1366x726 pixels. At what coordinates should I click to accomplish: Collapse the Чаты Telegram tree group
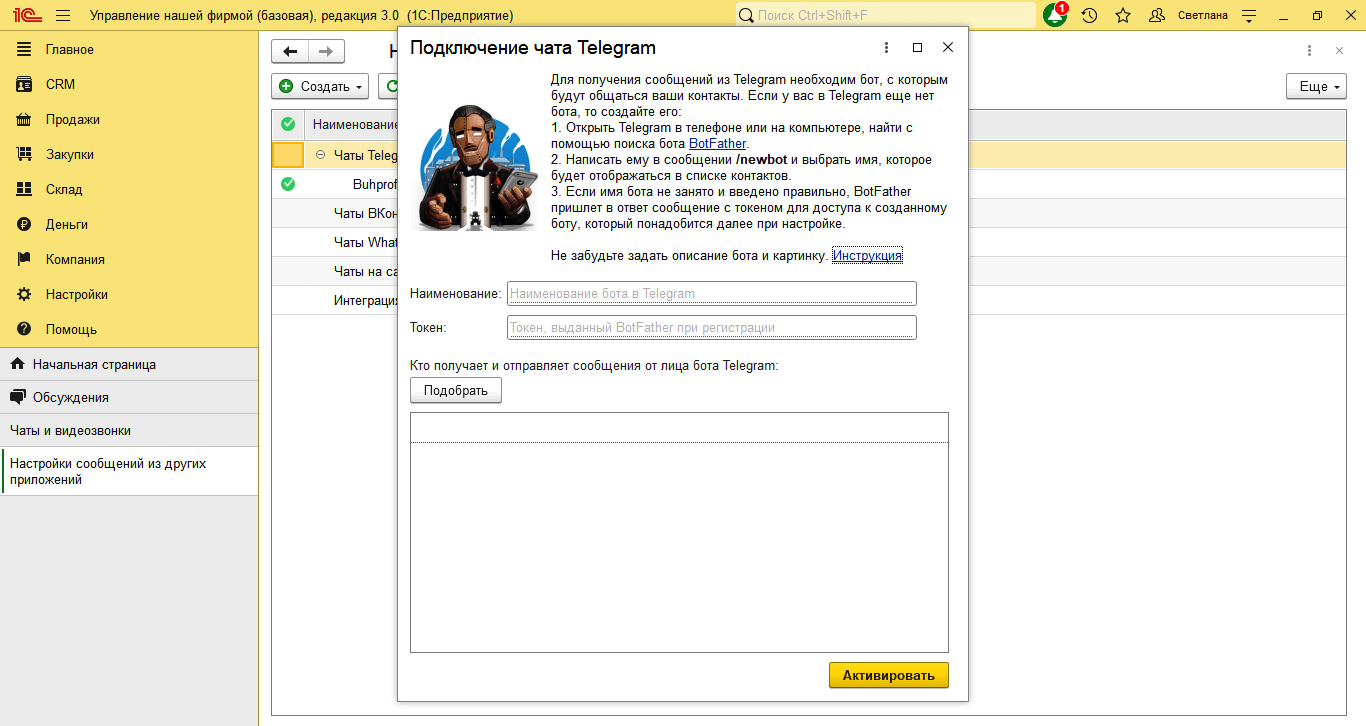click(x=321, y=155)
